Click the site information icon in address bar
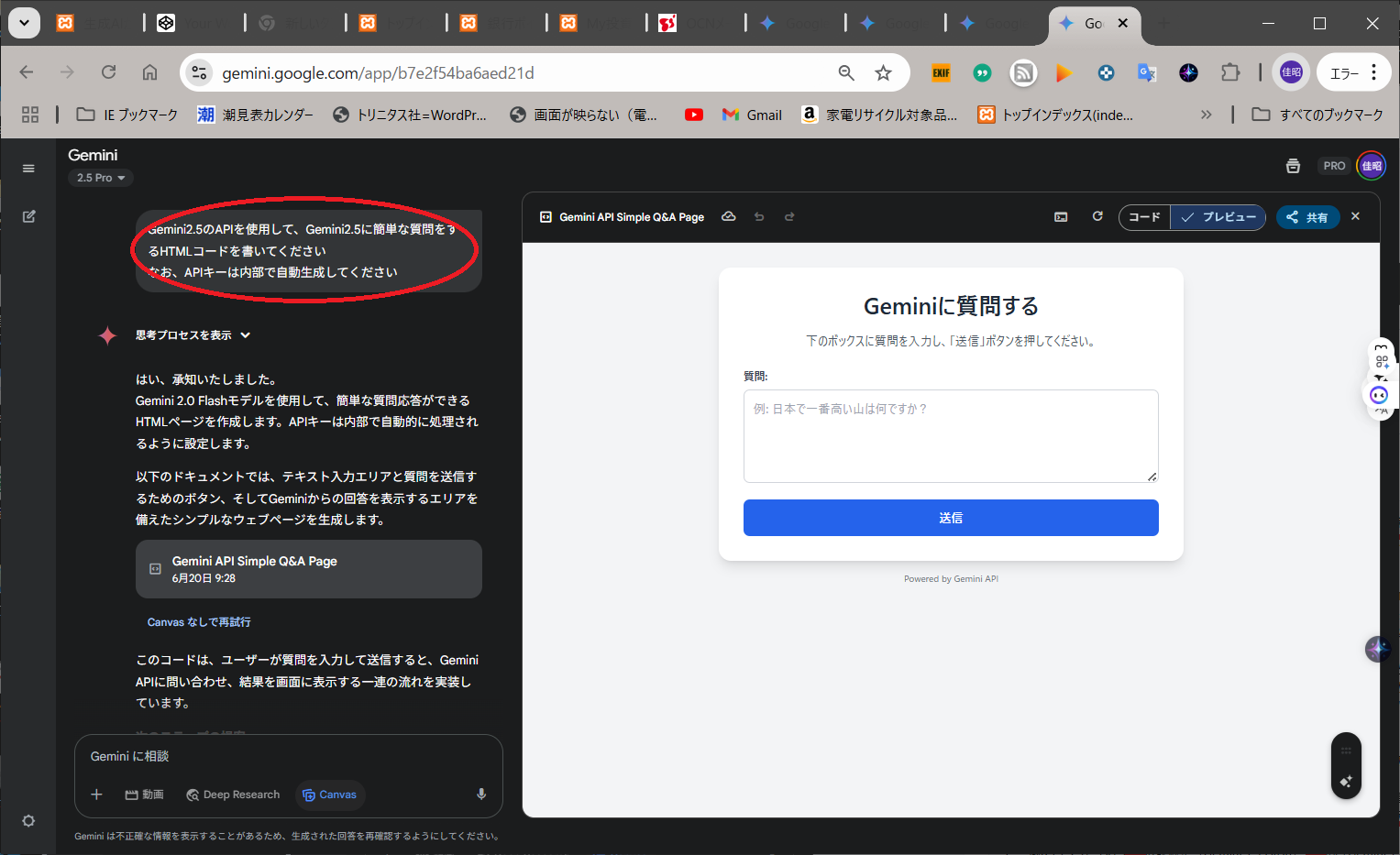Screen dimensions: 1400x855 [x=199, y=72]
